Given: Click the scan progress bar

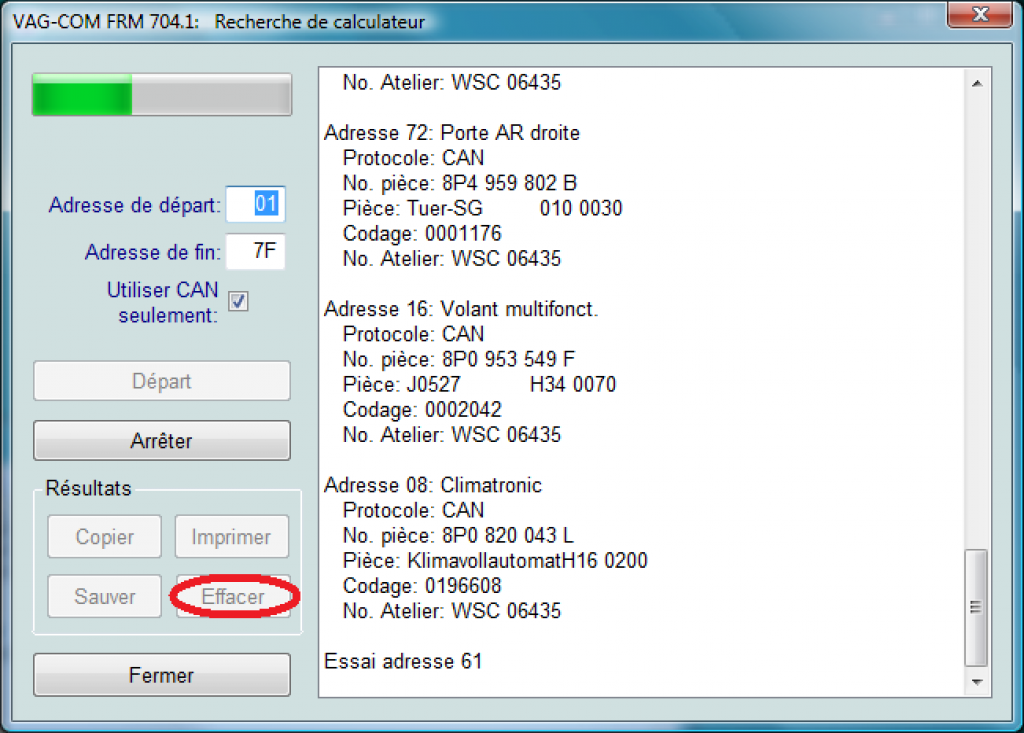Looking at the screenshot, I should pos(161,94).
